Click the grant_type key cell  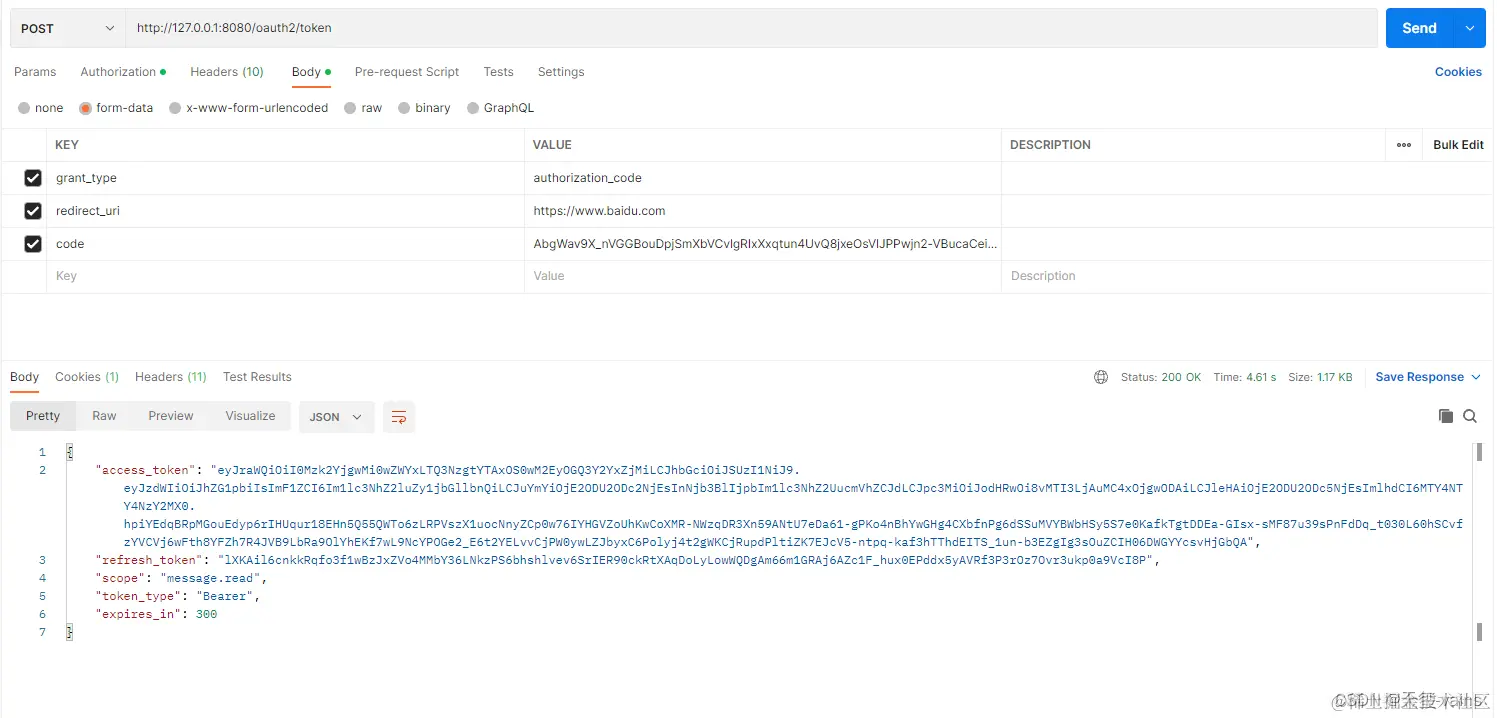click(x=285, y=178)
